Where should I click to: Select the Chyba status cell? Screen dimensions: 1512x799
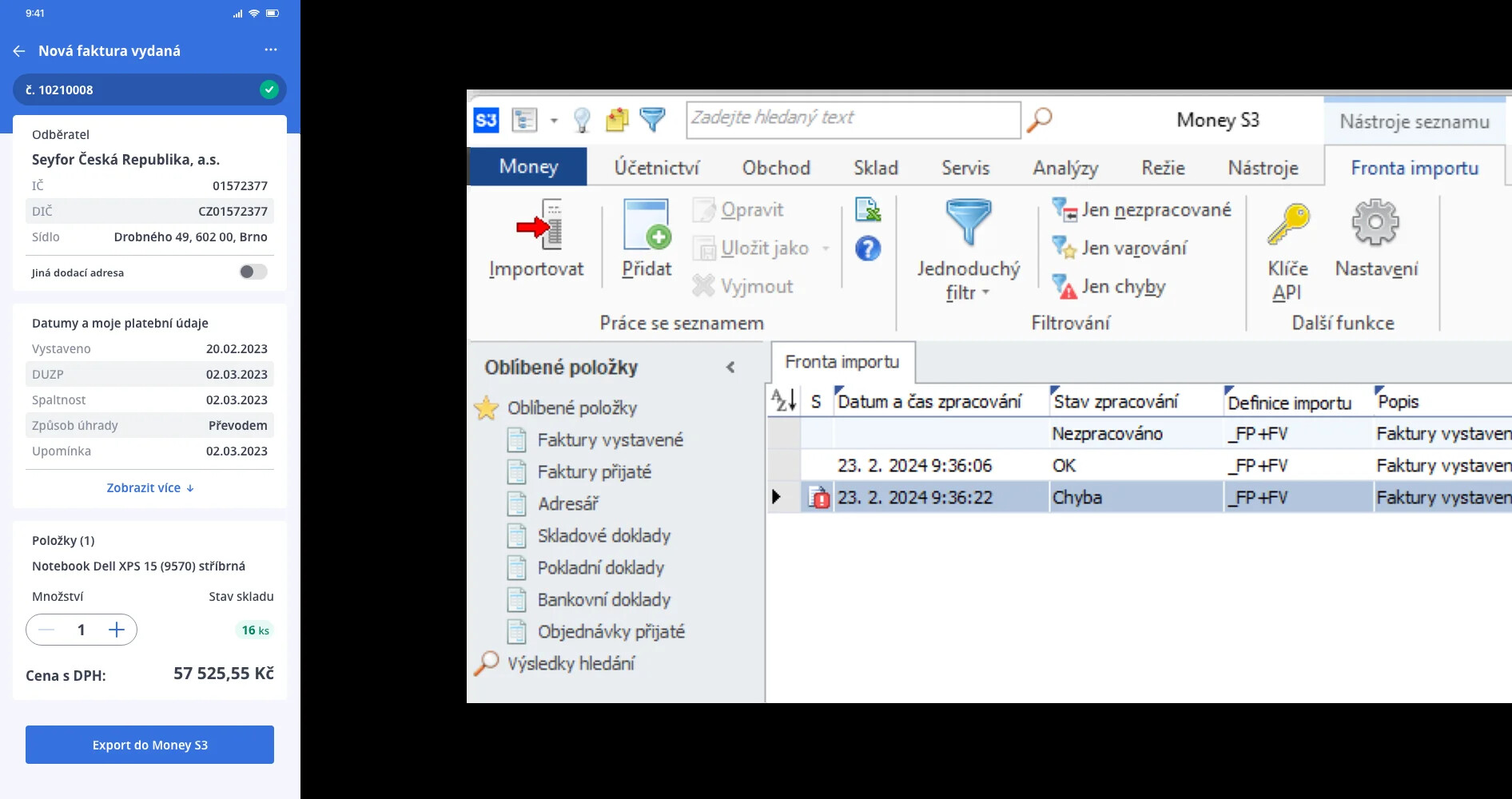coord(1136,497)
